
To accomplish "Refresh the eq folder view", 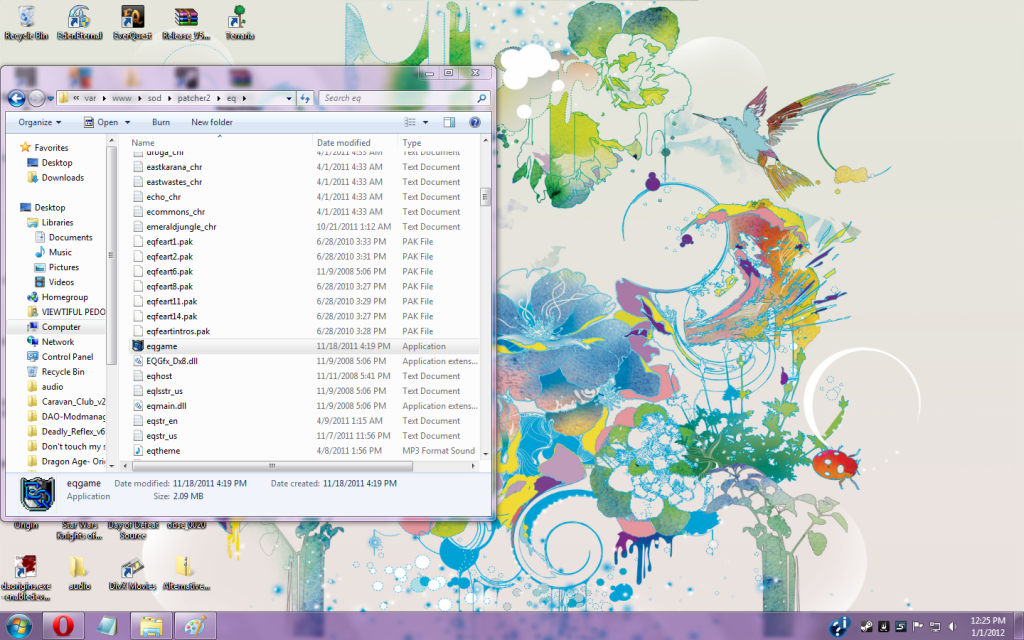I will pos(305,98).
